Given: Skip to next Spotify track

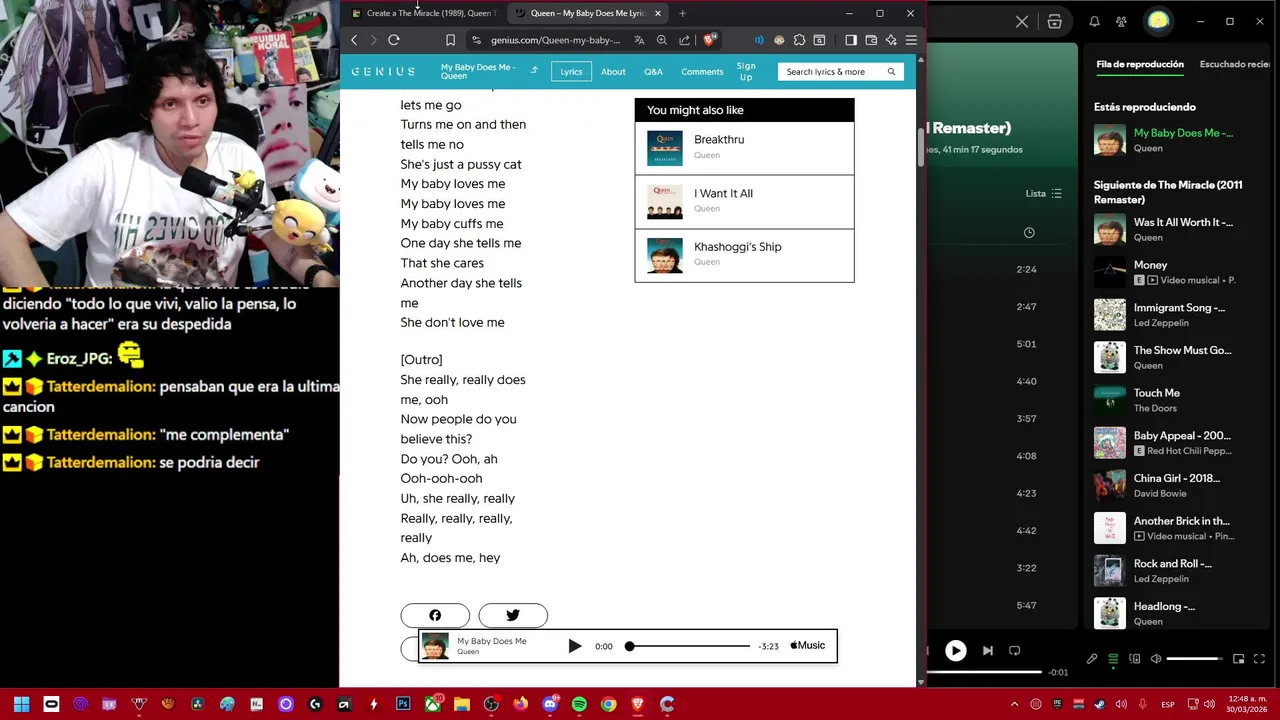Looking at the screenshot, I should 988,651.
